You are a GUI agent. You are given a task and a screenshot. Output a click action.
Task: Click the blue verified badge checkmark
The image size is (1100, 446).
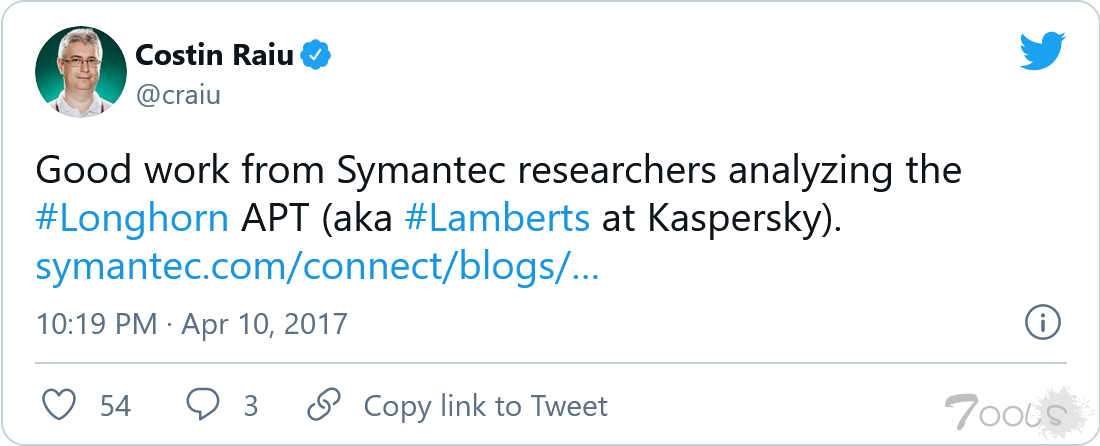317,55
